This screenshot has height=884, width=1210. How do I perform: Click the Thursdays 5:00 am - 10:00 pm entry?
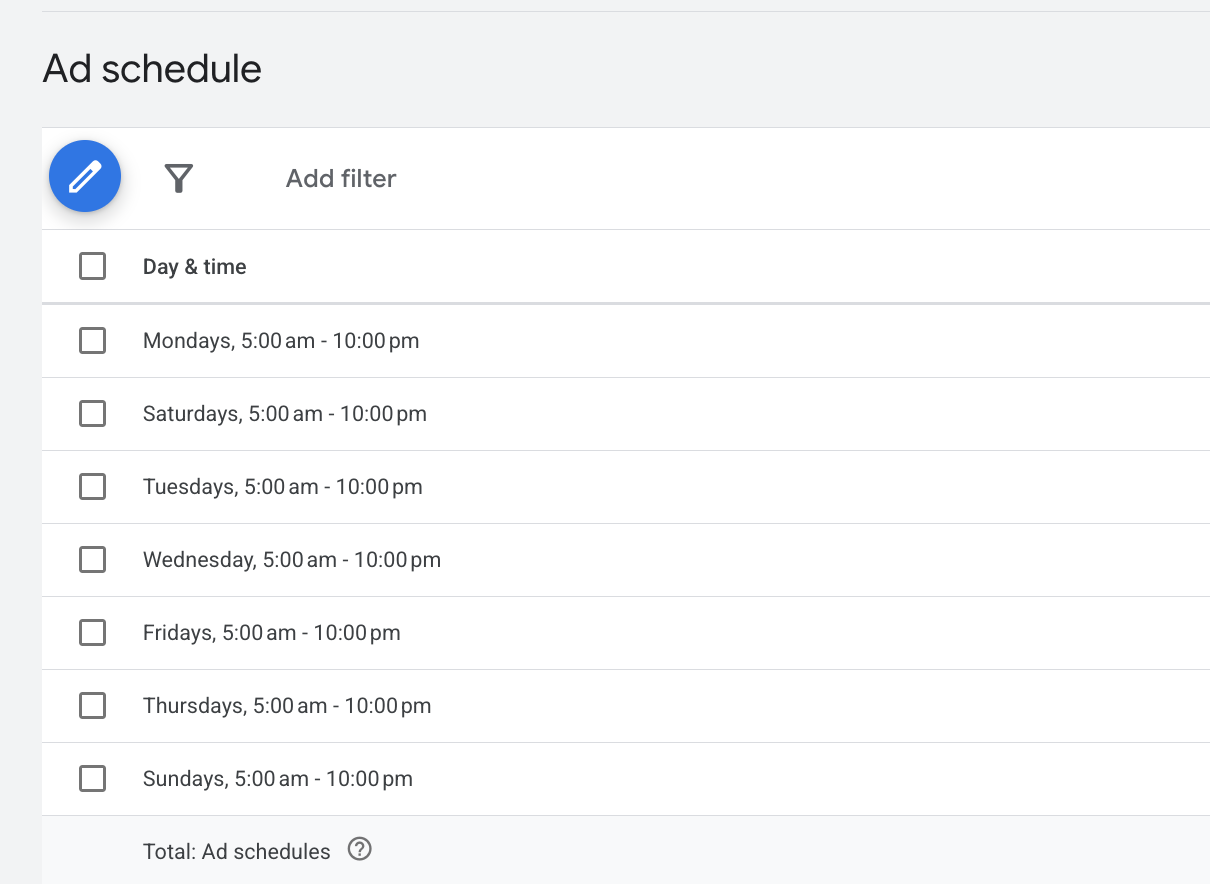[287, 705]
